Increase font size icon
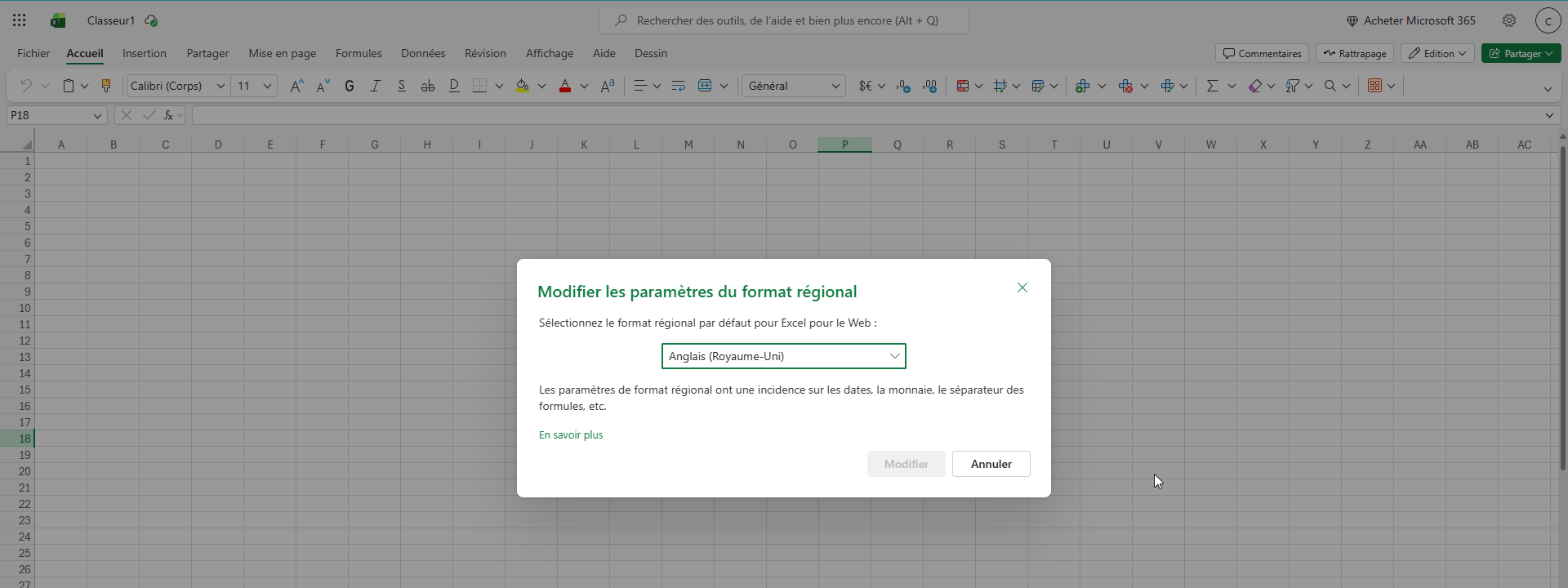Image resolution: width=1568 pixels, height=588 pixels. point(297,86)
